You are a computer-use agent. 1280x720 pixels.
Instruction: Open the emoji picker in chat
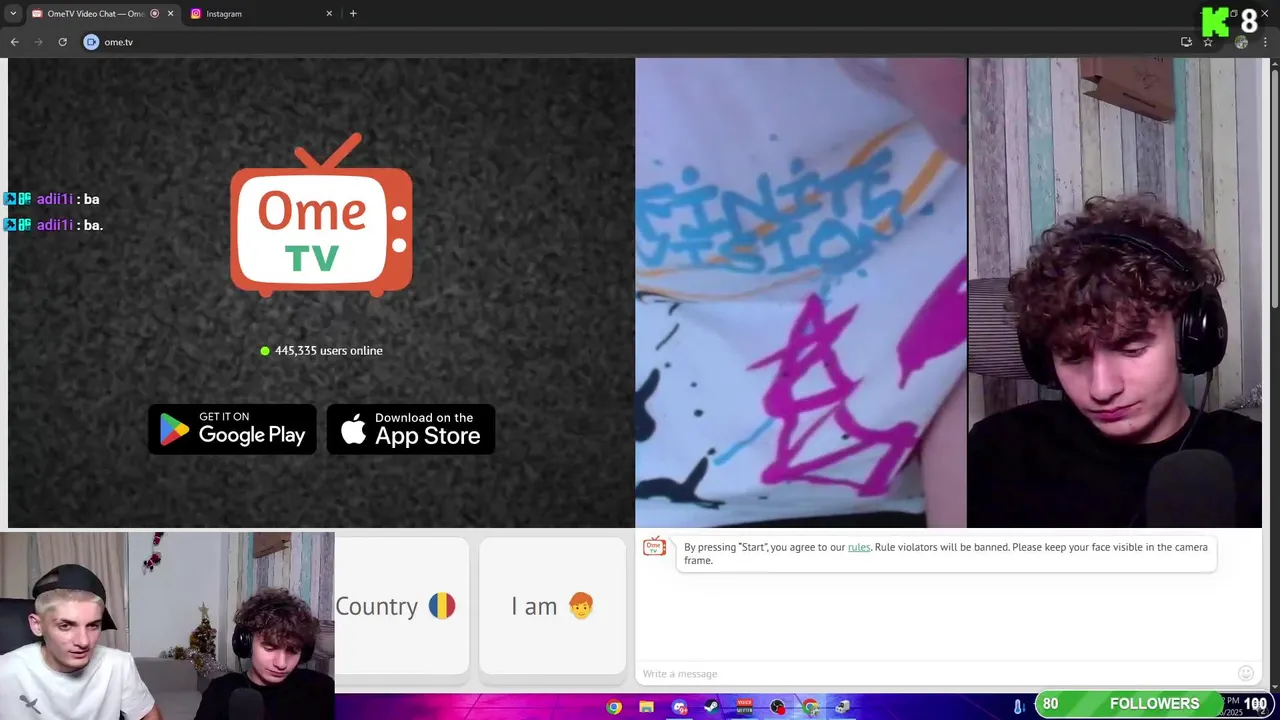pos(1246,673)
